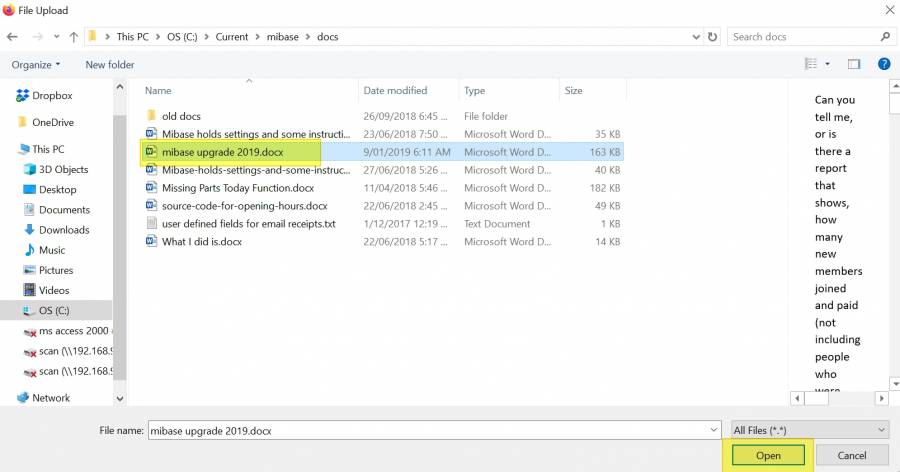Select OneDrive in navigation pane
Viewport: 900px width, 472px height.
[x=52, y=122]
